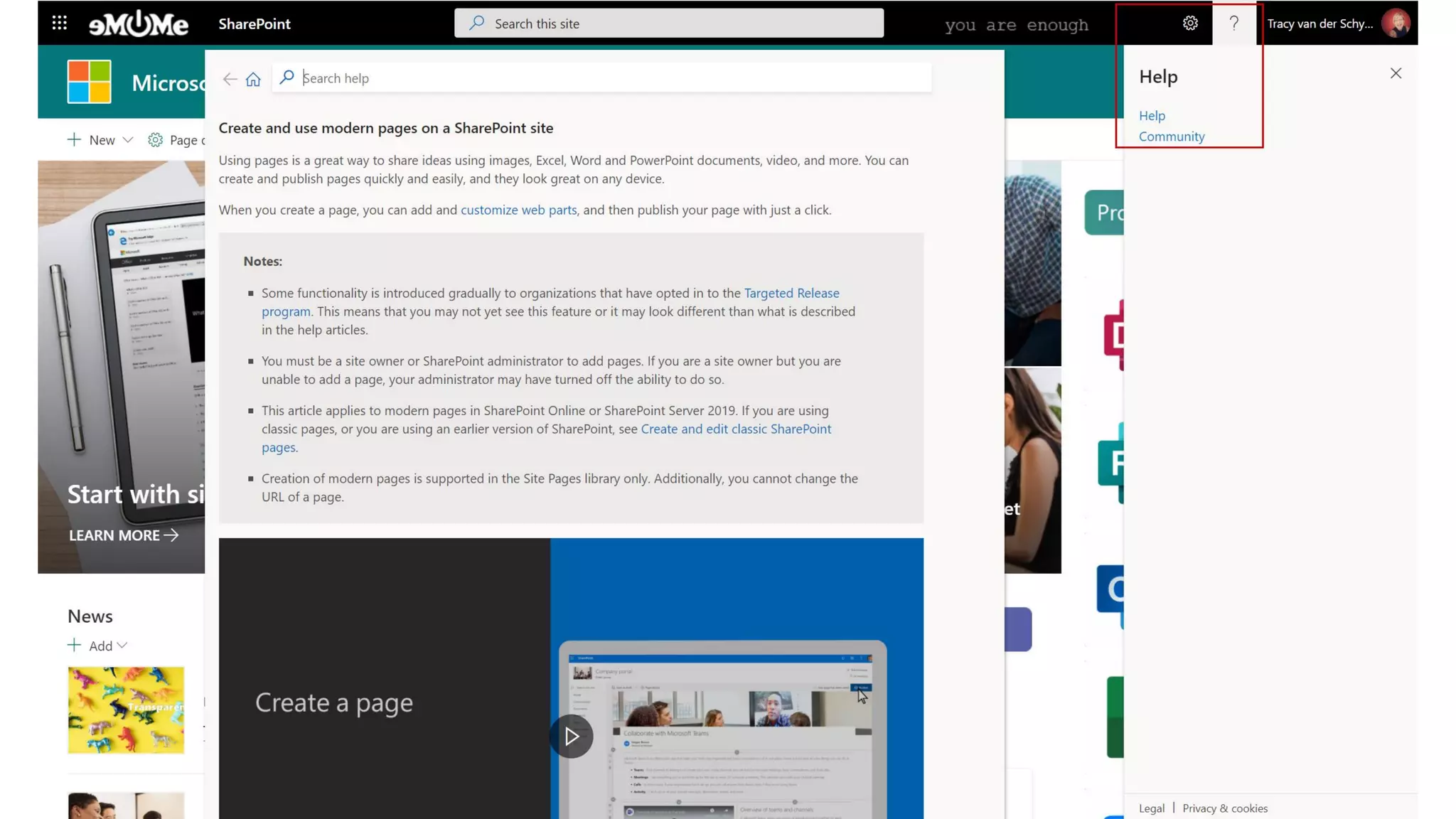Image resolution: width=1456 pixels, height=819 pixels.
Task: Follow Create and edit classic SharePoint pages link
Action: [735, 429]
